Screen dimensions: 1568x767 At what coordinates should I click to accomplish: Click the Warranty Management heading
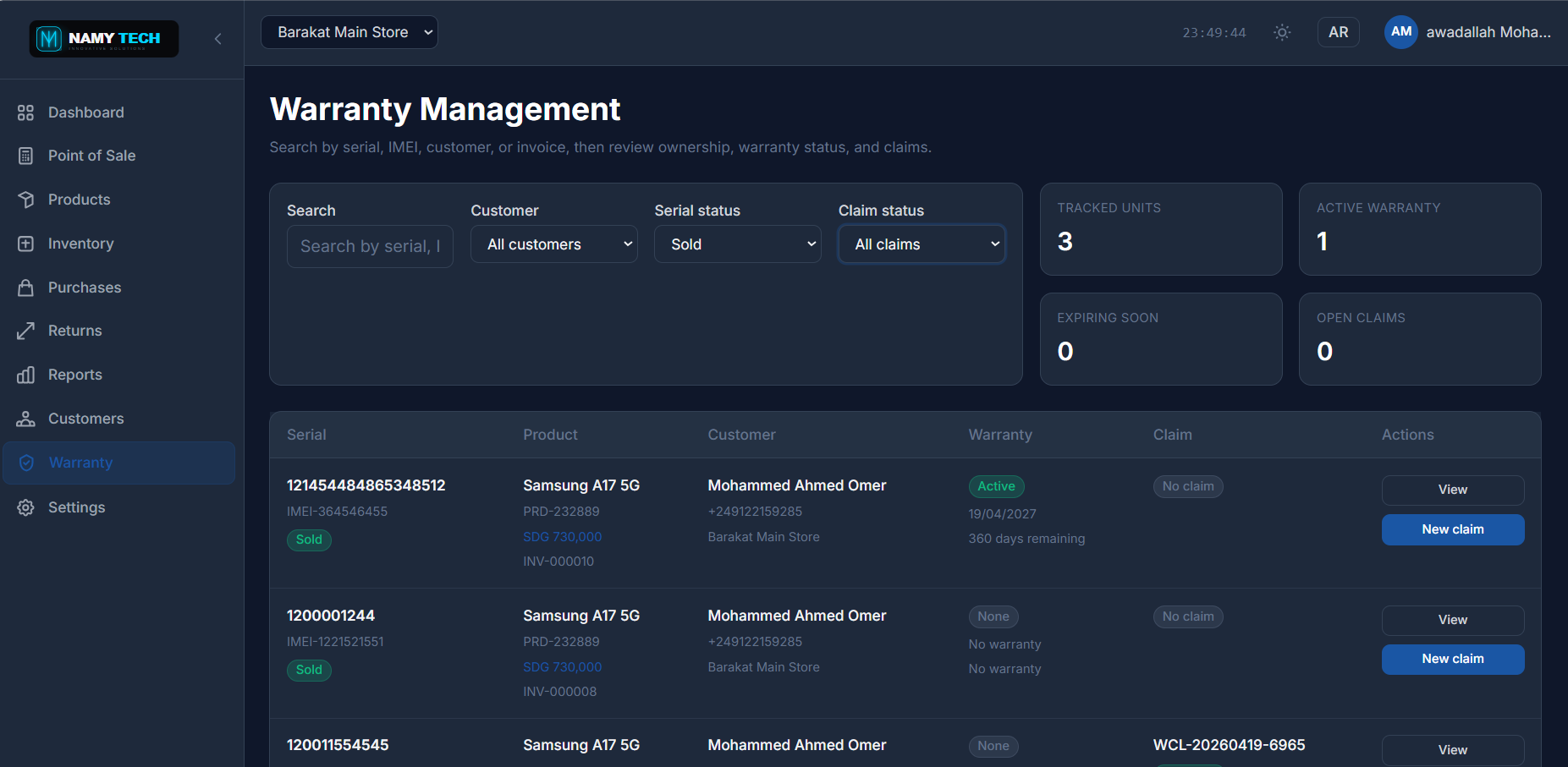445,109
